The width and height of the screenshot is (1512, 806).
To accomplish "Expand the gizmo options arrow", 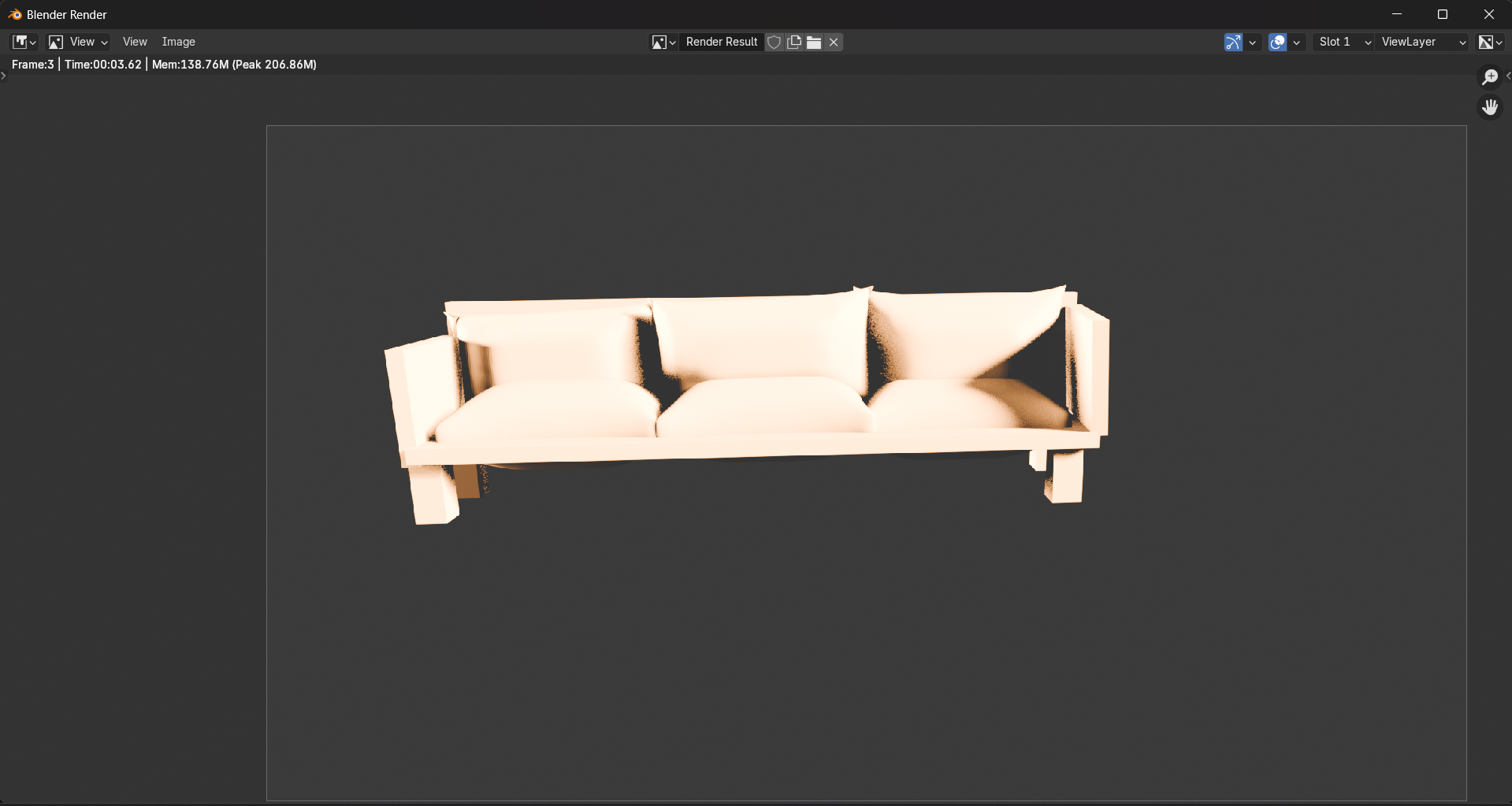I will coord(1252,42).
